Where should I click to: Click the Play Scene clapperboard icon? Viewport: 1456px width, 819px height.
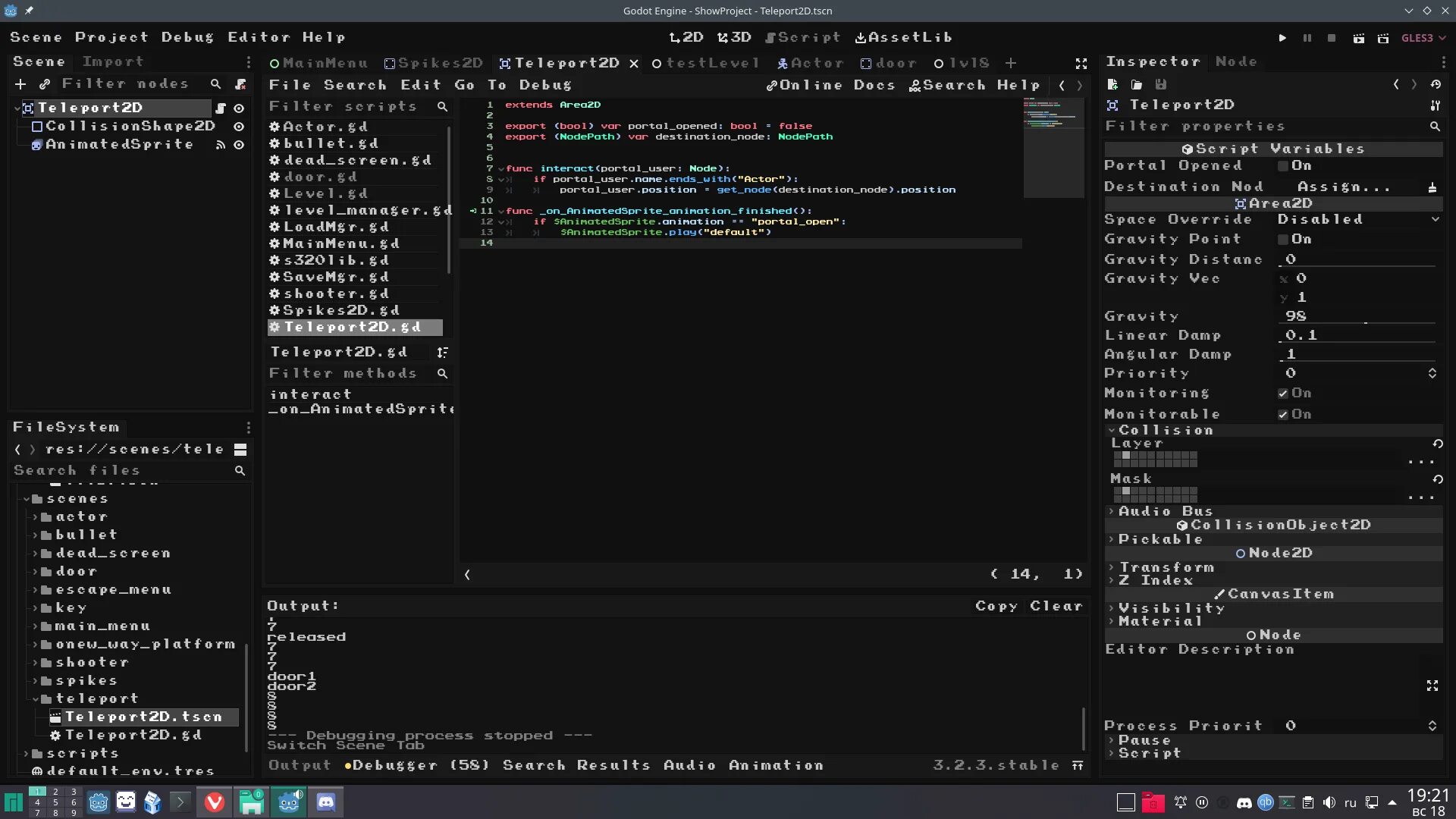click(x=1359, y=38)
